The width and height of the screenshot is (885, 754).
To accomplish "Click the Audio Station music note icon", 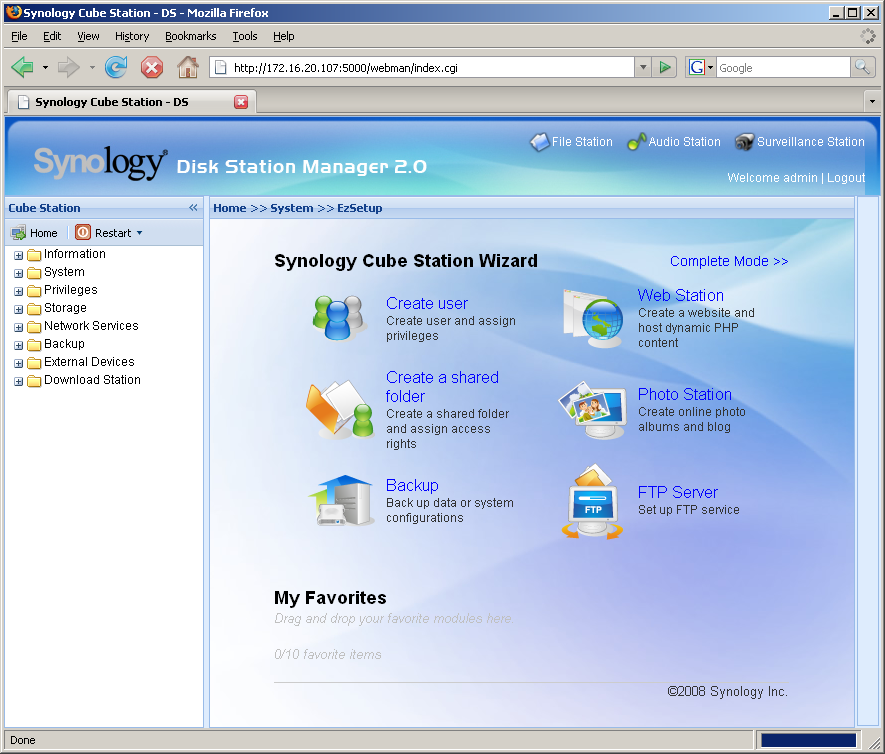I will (x=637, y=142).
